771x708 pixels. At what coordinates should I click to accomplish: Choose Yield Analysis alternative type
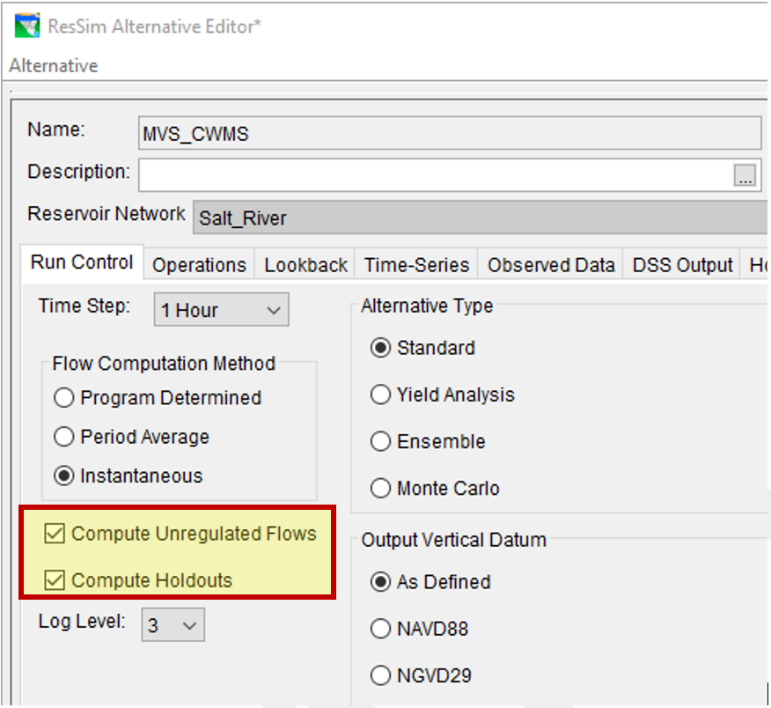coord(380,395)
